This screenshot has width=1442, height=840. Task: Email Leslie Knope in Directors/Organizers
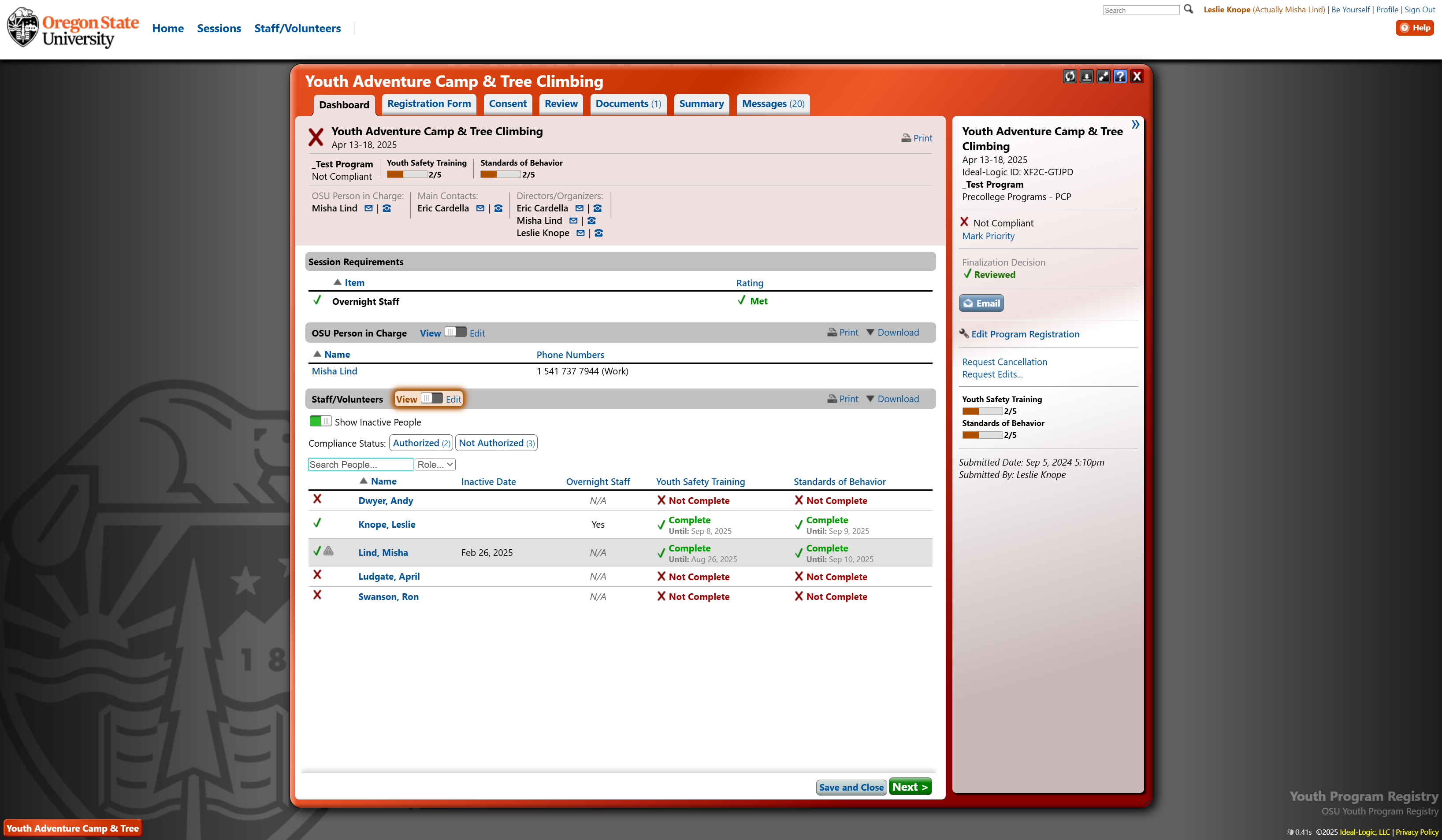(580, 233)
